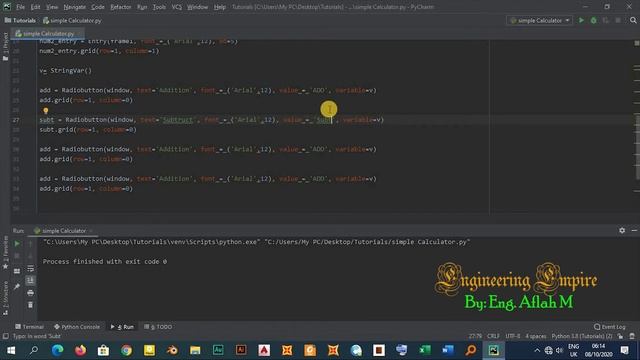Show intention actions via the yellow lightbulb
640x360 pixels.
[46, 111]
